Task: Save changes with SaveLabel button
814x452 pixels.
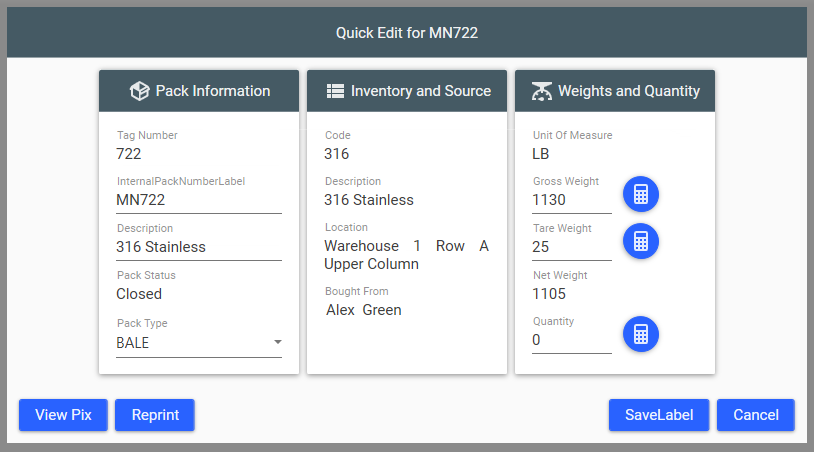Action: [x=659, y=415]
